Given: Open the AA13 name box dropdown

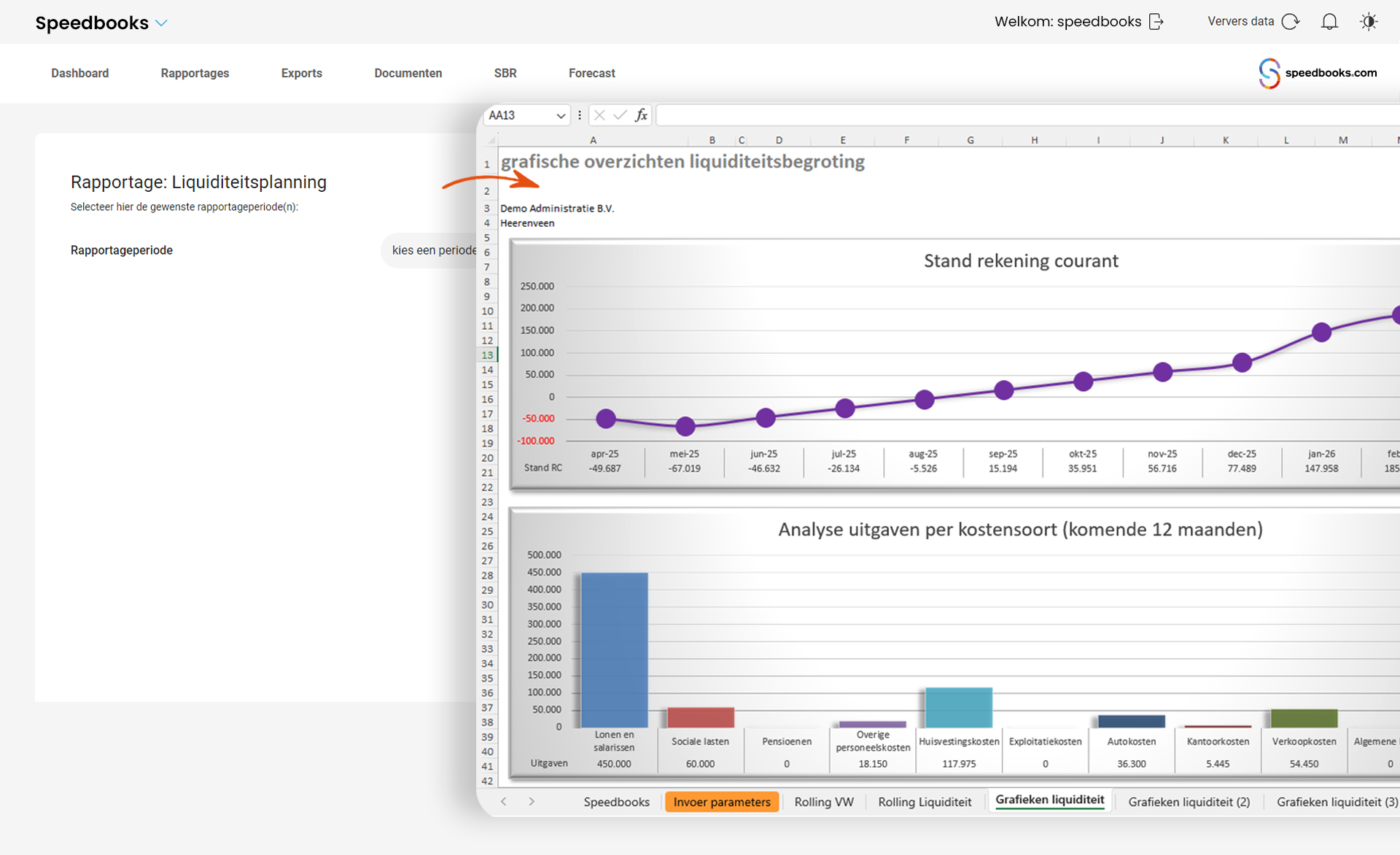Looking at the screenshot, I should point(560,116).
